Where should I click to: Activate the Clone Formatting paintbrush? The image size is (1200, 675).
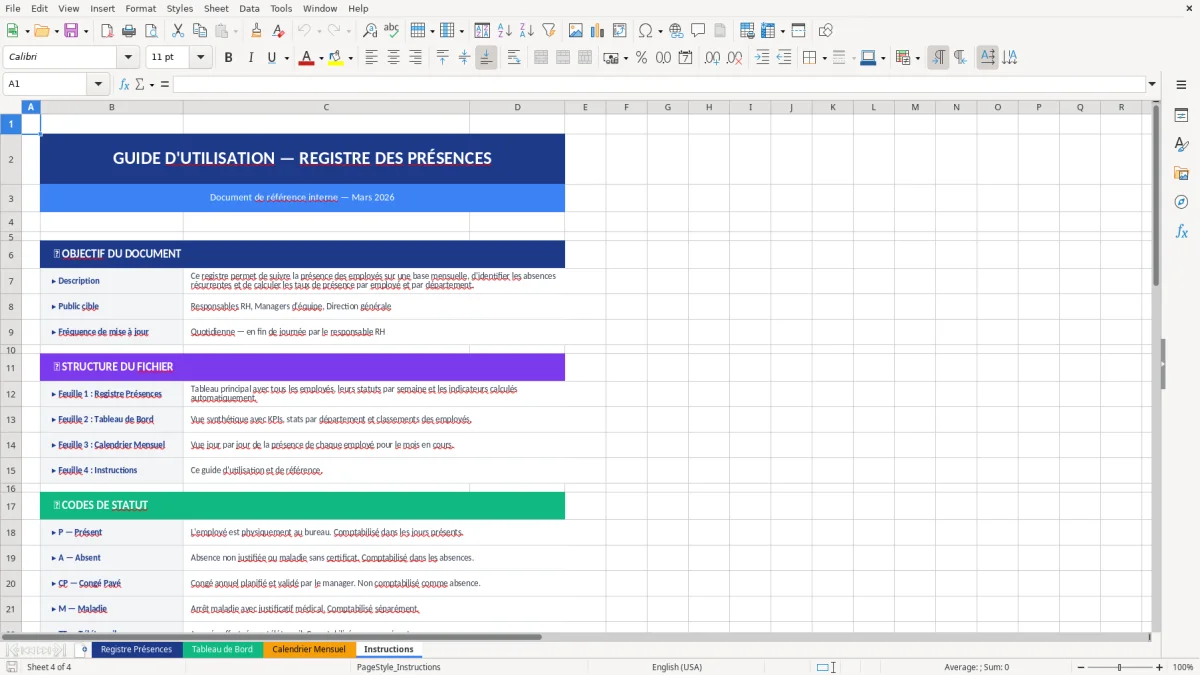pos(256,31)
